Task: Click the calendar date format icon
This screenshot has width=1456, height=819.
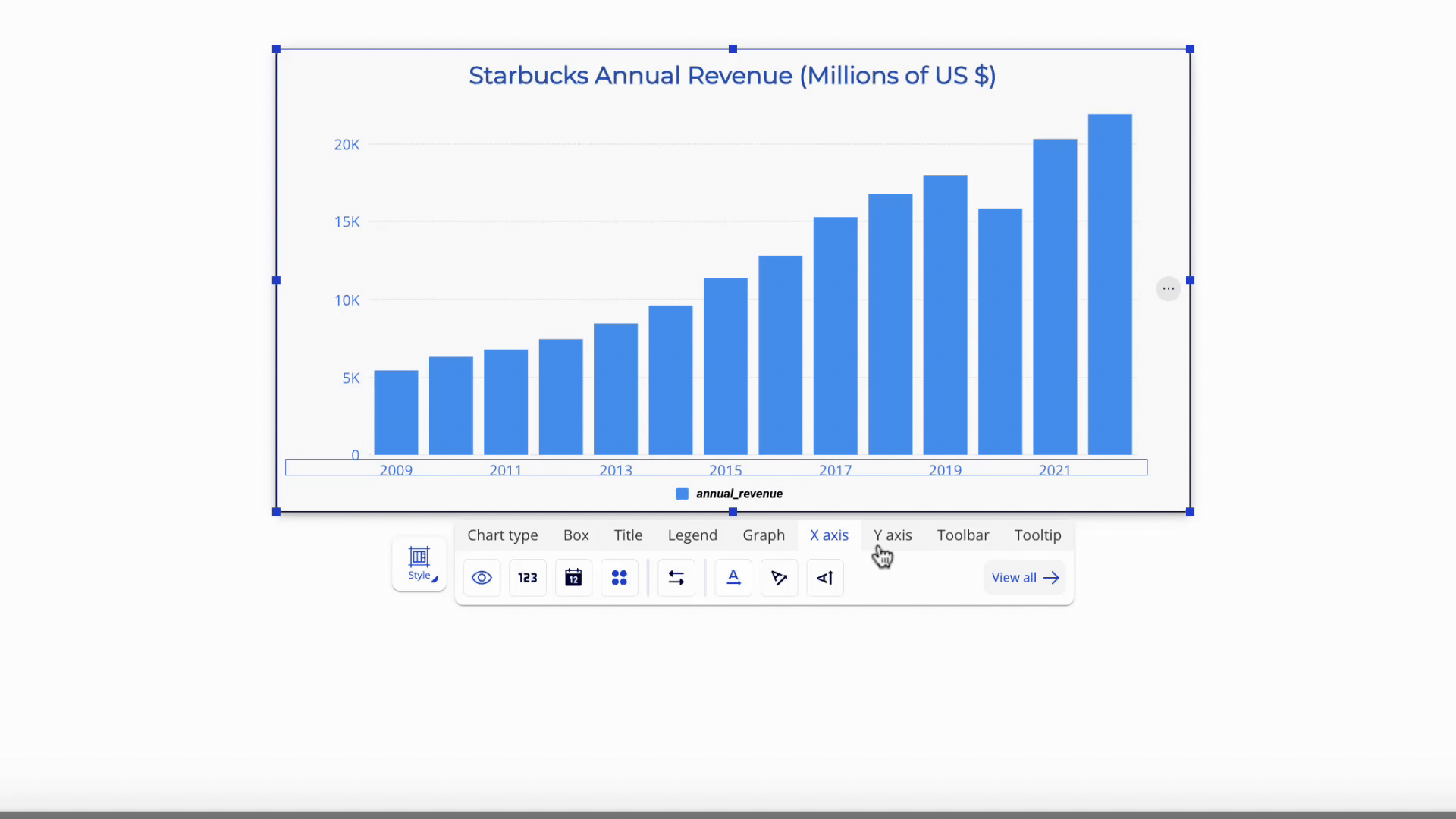Action: [573, 578]
